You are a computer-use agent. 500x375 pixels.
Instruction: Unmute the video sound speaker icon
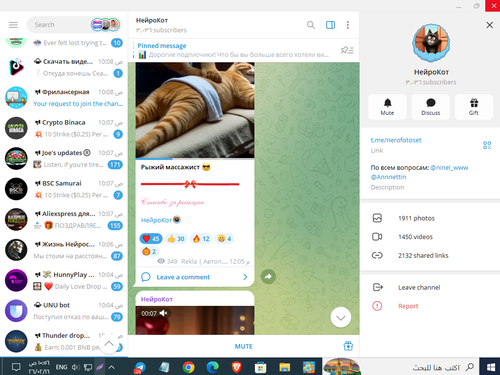[x=163, y=313]
